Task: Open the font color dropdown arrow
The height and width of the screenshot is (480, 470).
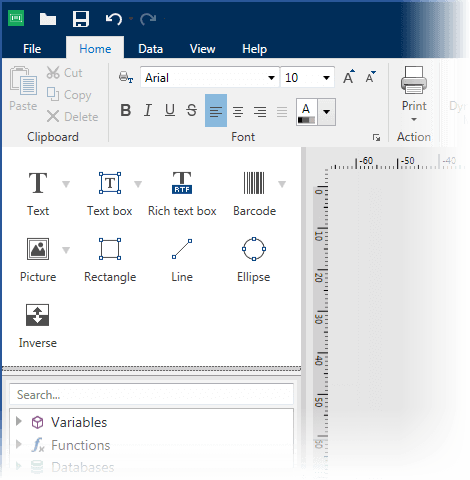Action: coord(327,112)
